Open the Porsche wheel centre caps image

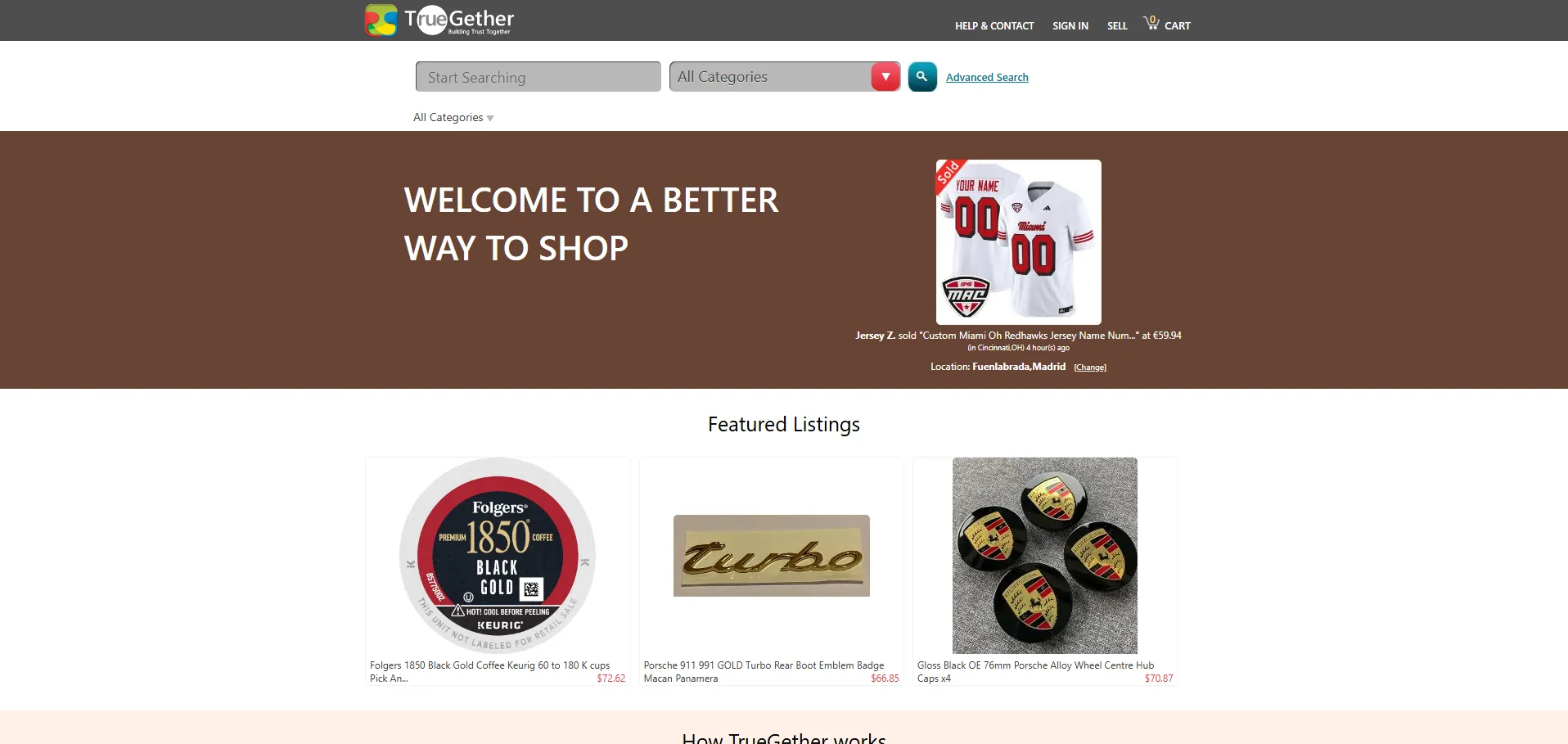point(1045,556)
